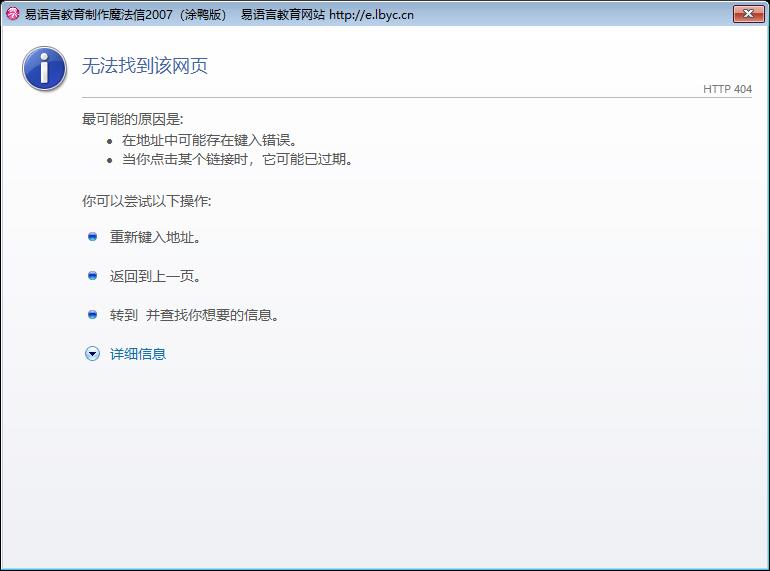Click 当你点击某个链接时 line
Viewport: 770px width, 571px height.
tap(238, 160)
